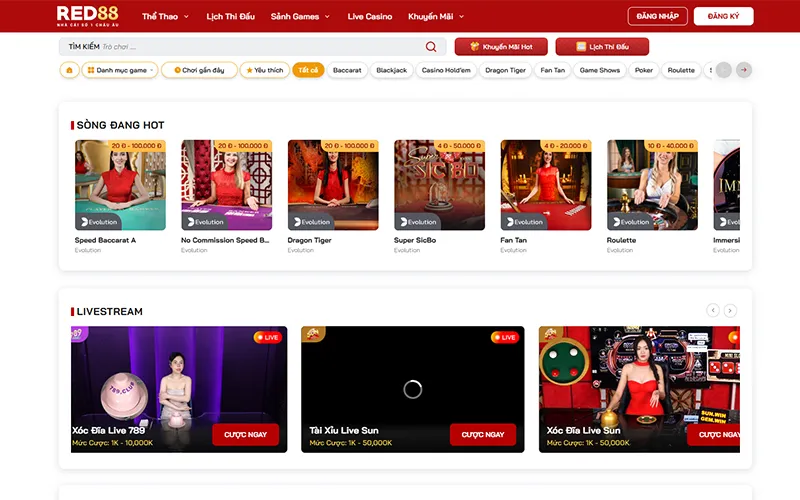Screen dimensions: 800x500
Task: Click the loading spinner in Tài Xỉu stream
Action: click(x=413, y=389)
